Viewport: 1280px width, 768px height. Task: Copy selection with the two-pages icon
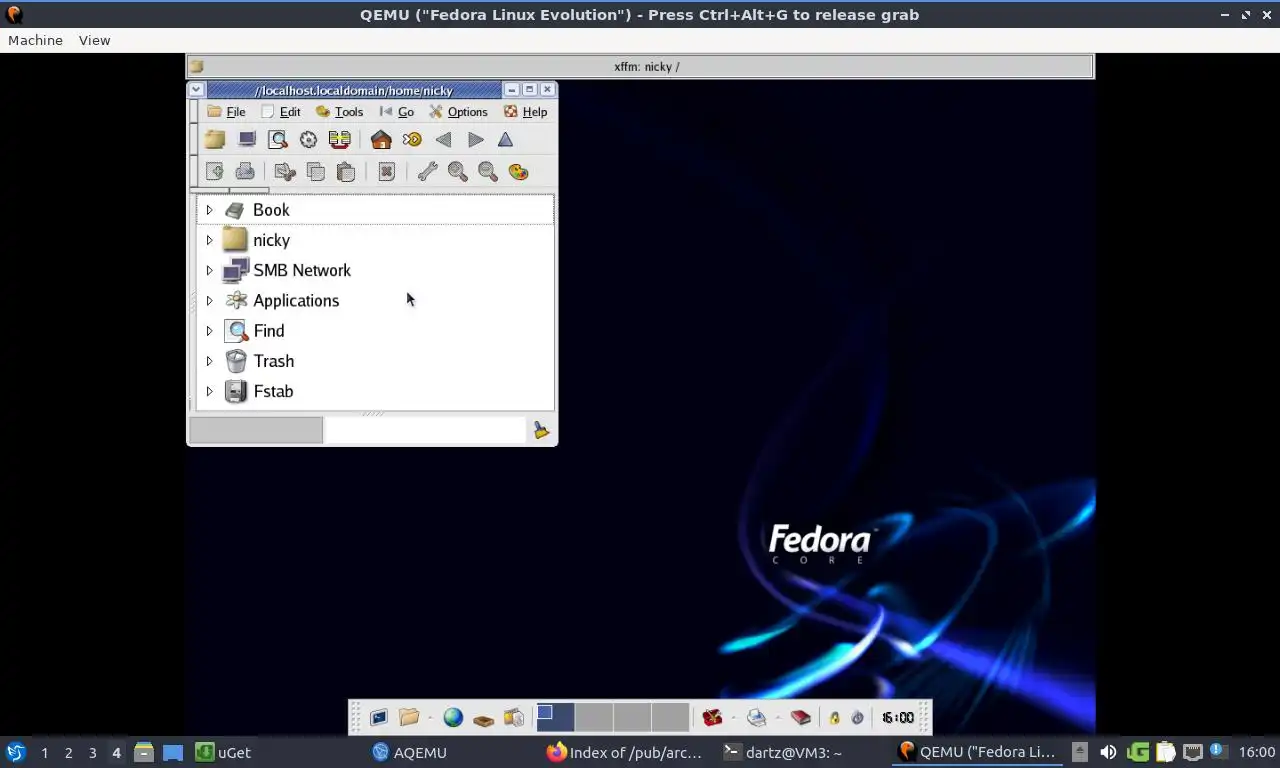315,172
